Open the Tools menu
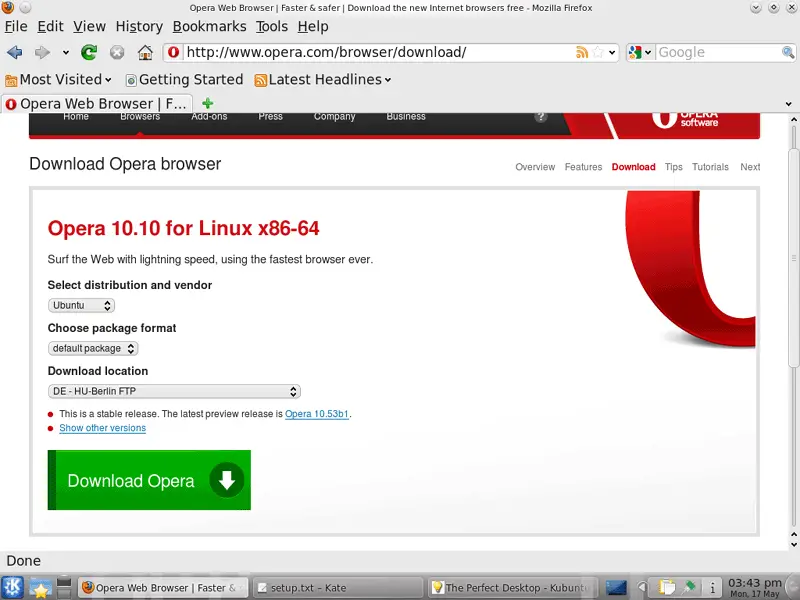This screenshot has width=800, height=600. (x=272, y=27)
